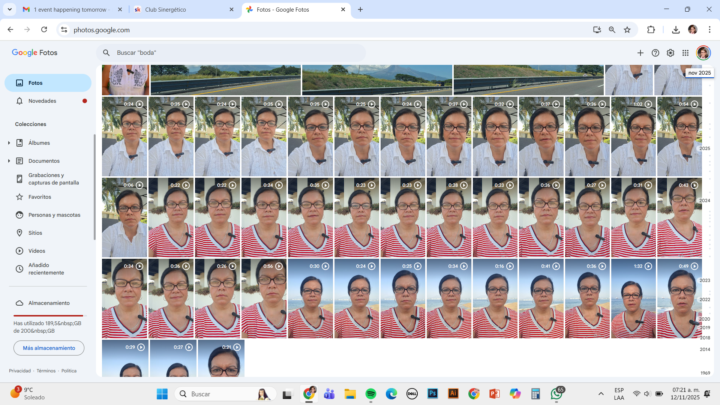Click the Favoritos star icon

(x=19, y=197)
